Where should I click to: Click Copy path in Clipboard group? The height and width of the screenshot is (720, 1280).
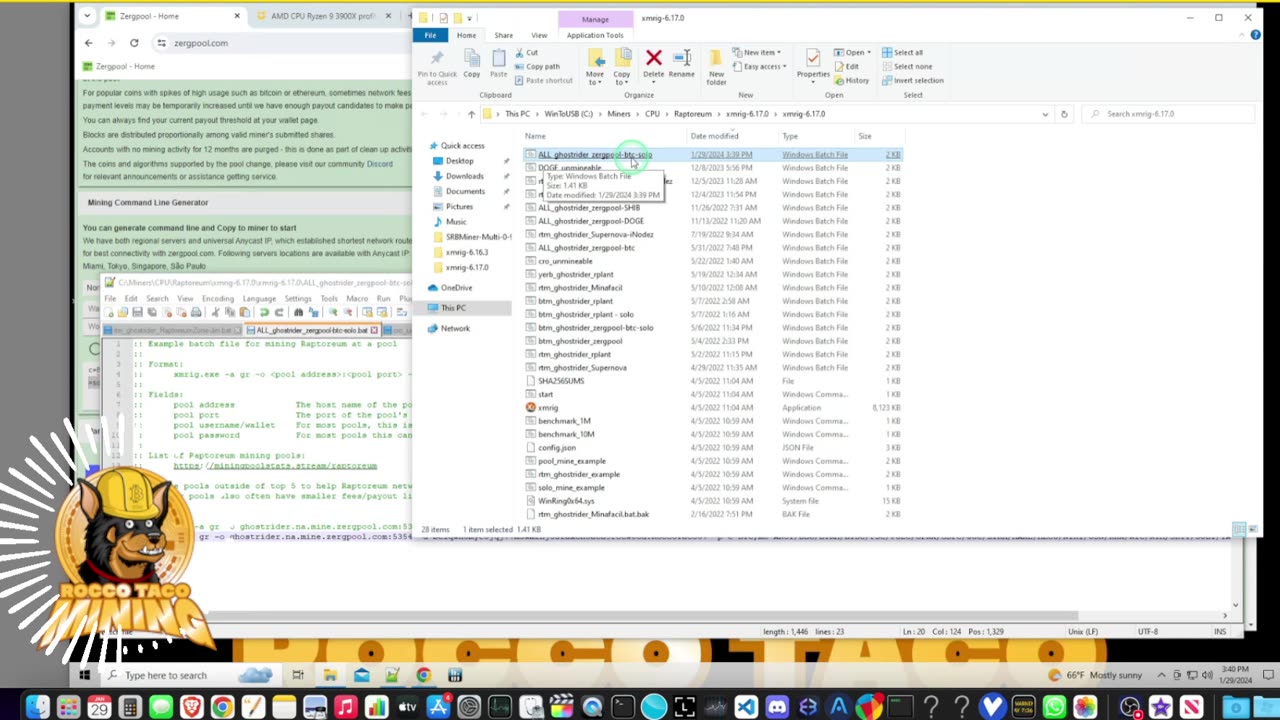(537, 67)
